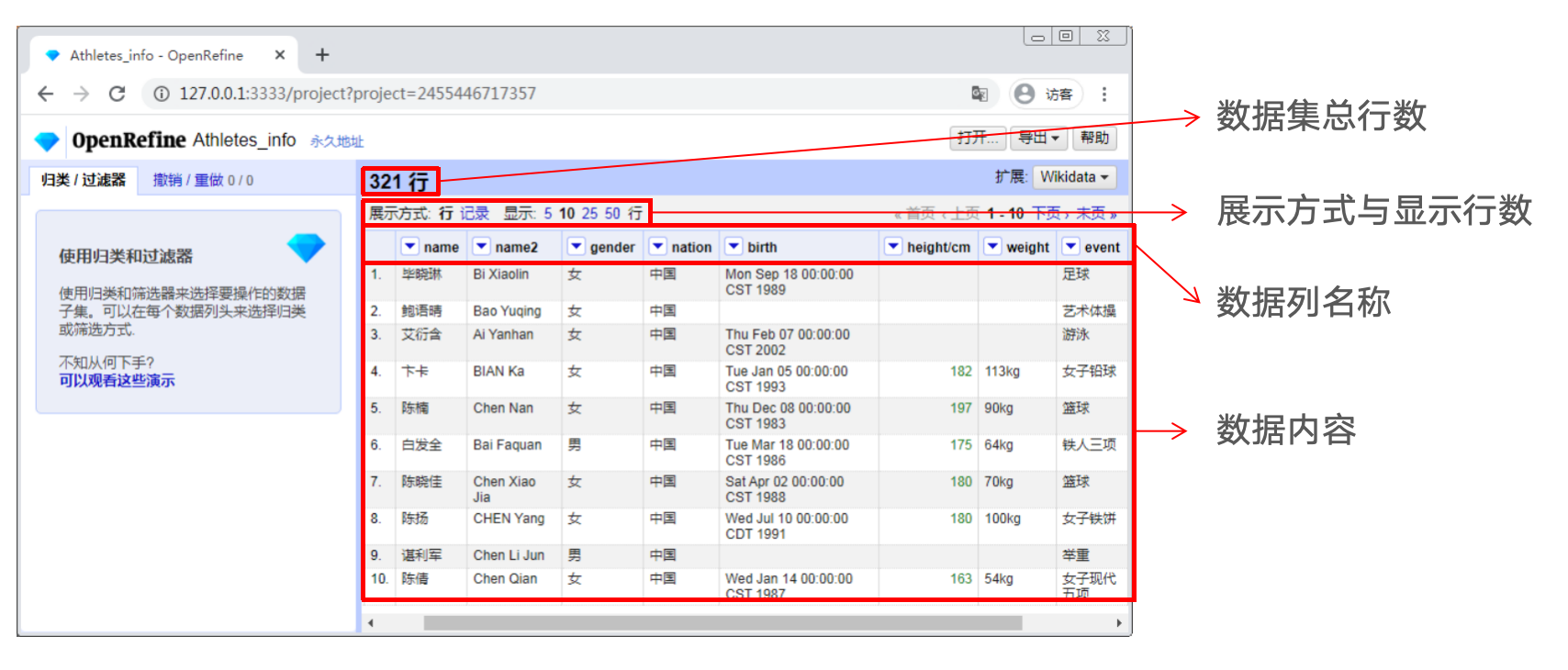
Task: Open the weight column dropdown menu
Action: click(992, 246)
